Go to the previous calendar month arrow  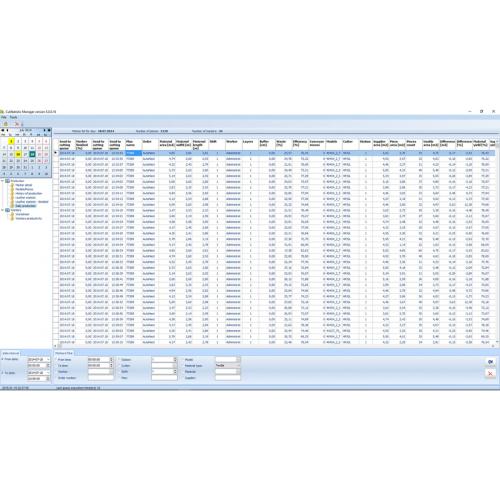pos(7,130)
